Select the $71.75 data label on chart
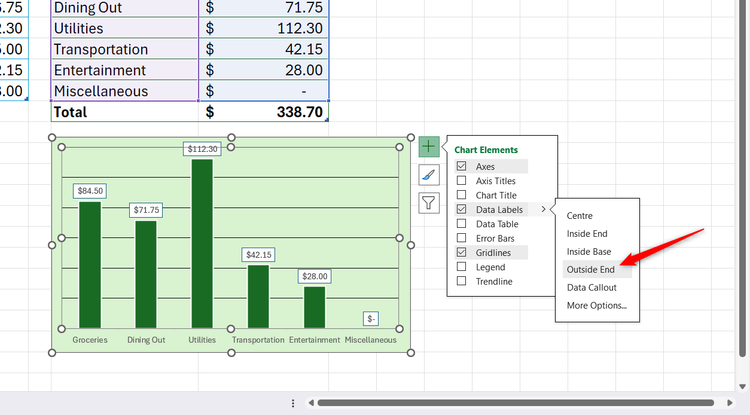Viewport: 750px width, 415px height. pos(146,210)
